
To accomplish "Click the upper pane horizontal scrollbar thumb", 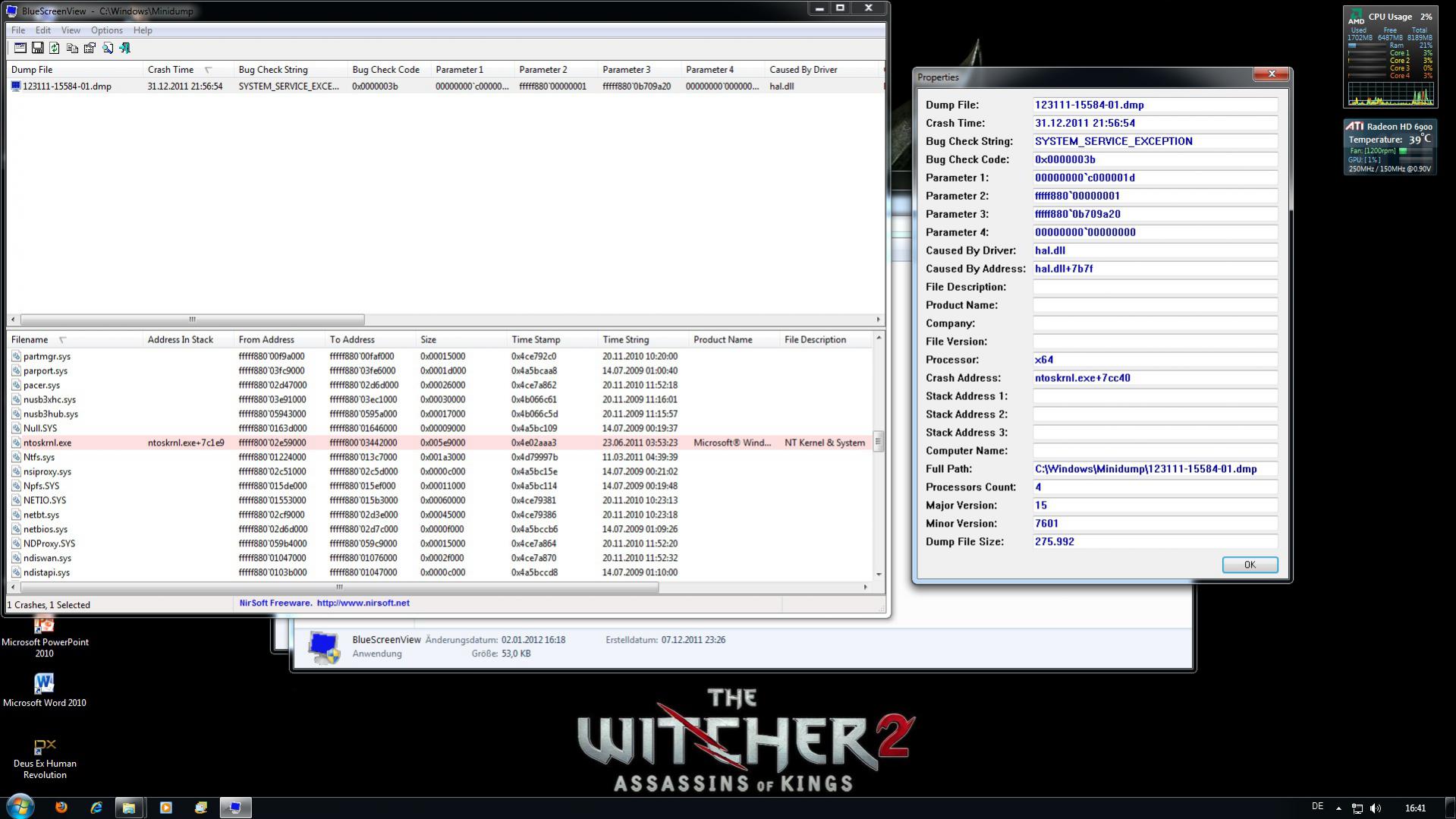I will click(x=192, y=320).
